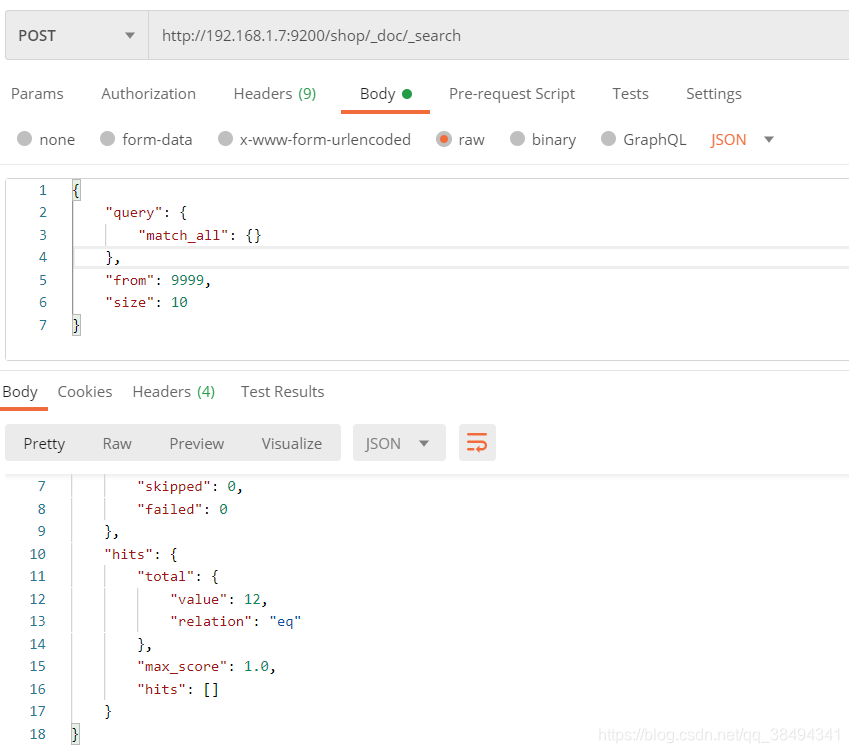Open response JSON format dropdown
This screenshot has width=849, height=753.
398,443
